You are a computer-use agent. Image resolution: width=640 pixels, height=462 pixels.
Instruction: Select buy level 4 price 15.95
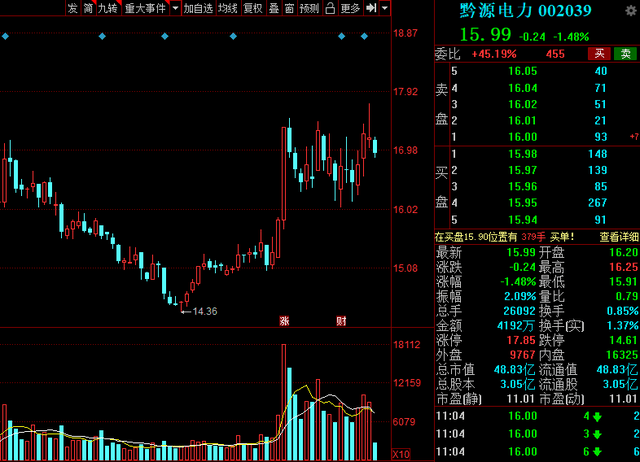click(x=522, y=203)
